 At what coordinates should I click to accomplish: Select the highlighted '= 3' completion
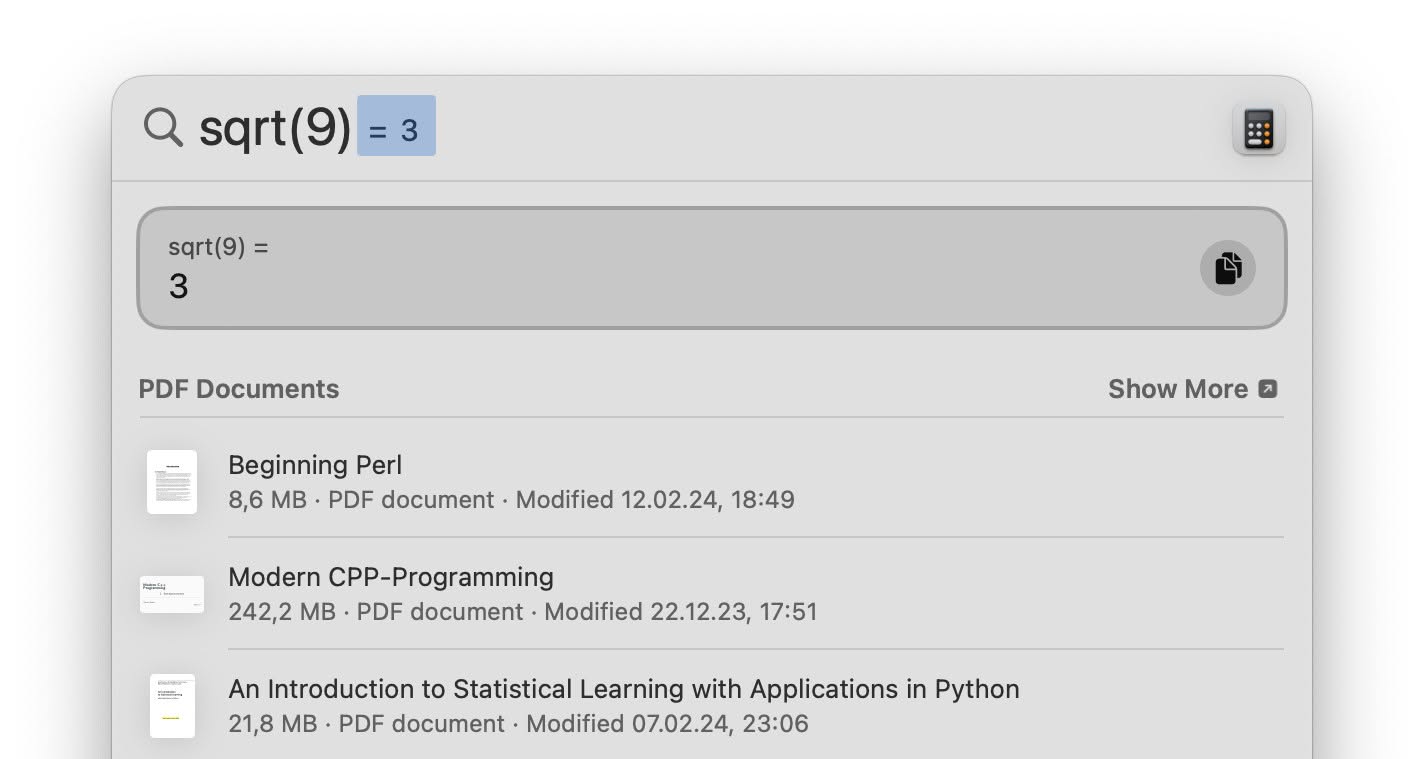(x=396, y=126)
